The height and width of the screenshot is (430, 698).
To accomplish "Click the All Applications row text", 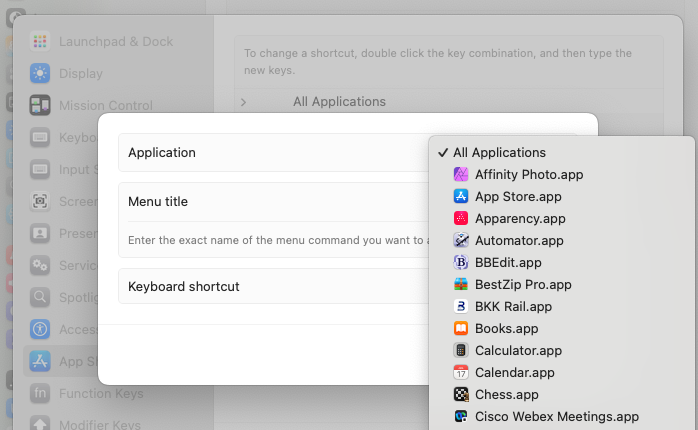I will click(x=339, y=102).
